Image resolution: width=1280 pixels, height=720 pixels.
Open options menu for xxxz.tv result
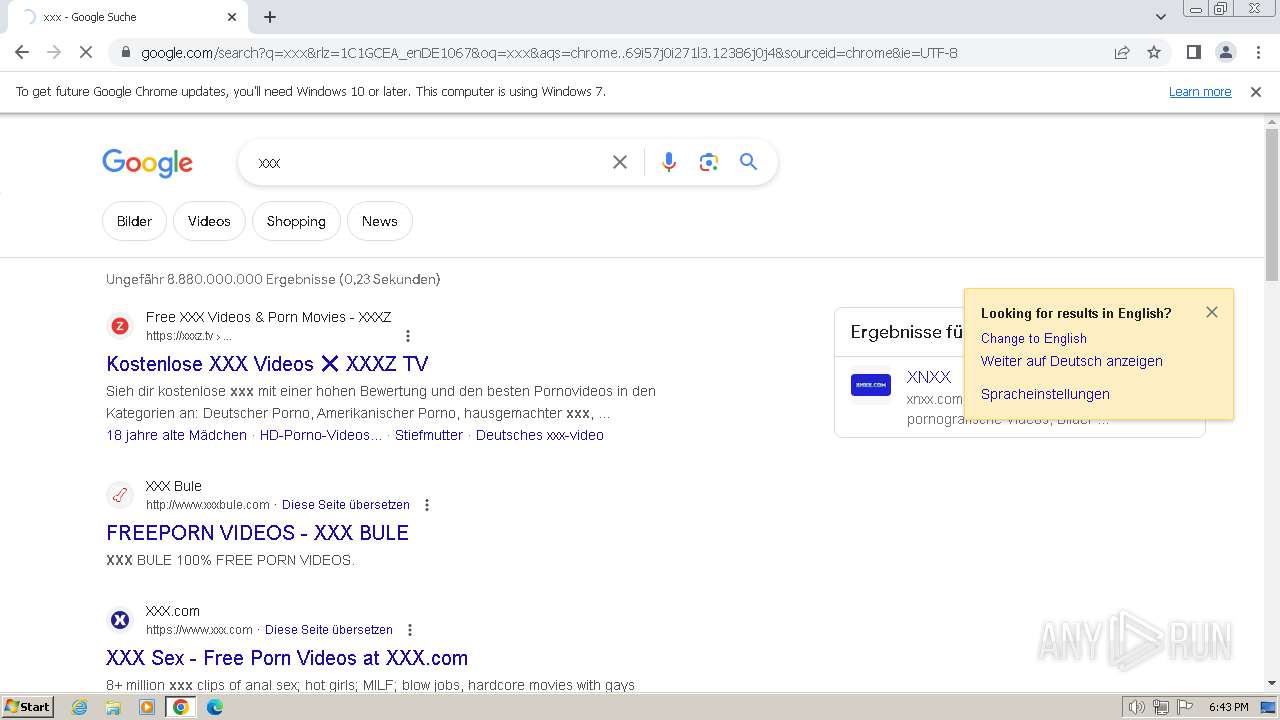click(407, 336)
